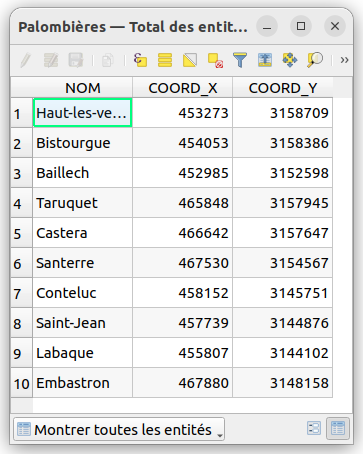
Task: Click COORD_X value 455807
Action: (183, 353)
